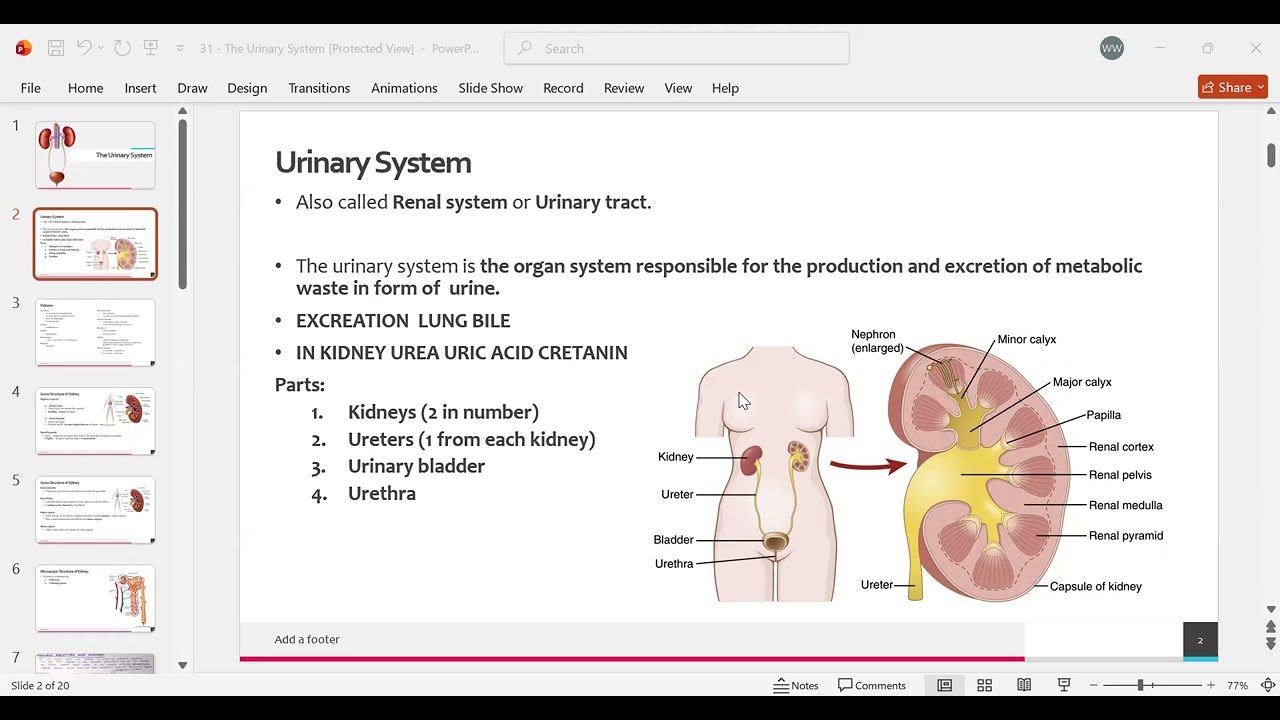Click list item 'Ureters (1 from each kidney)'
The image size is (1280, 720).
471,439
